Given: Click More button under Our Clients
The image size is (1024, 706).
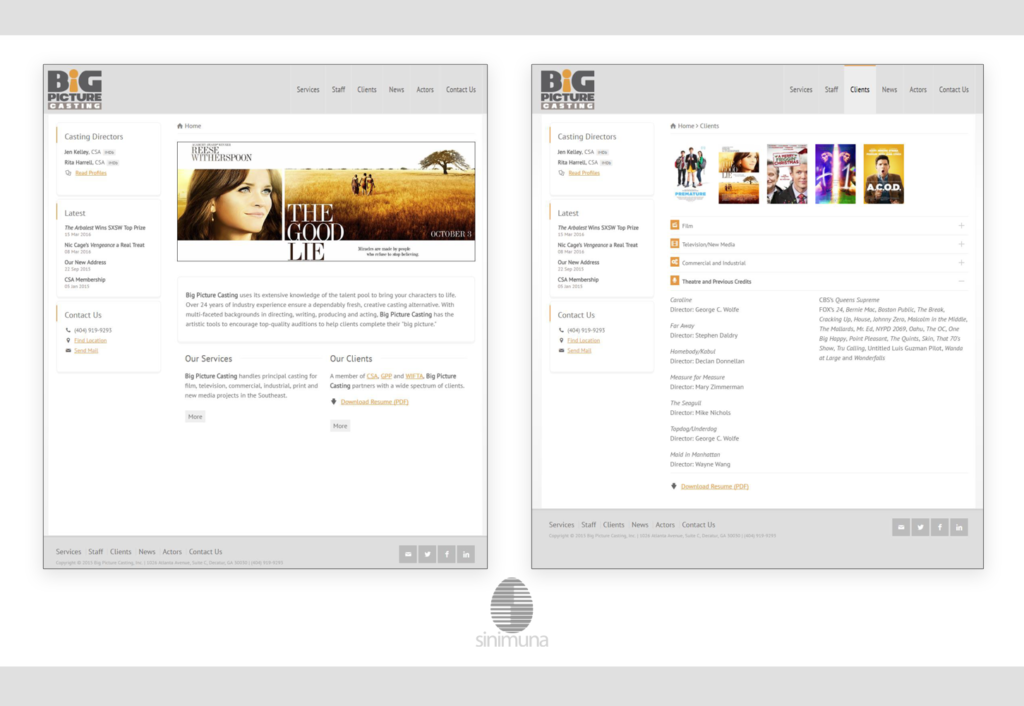Looking at the screenshot, I should (340, 426).
